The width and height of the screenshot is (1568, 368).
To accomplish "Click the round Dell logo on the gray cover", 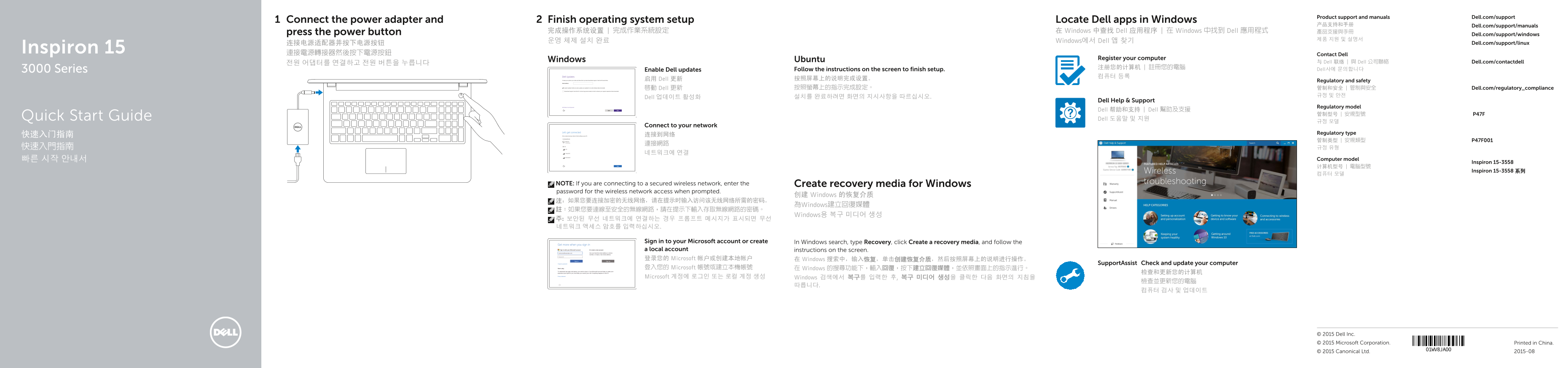I will coord(225,332).
